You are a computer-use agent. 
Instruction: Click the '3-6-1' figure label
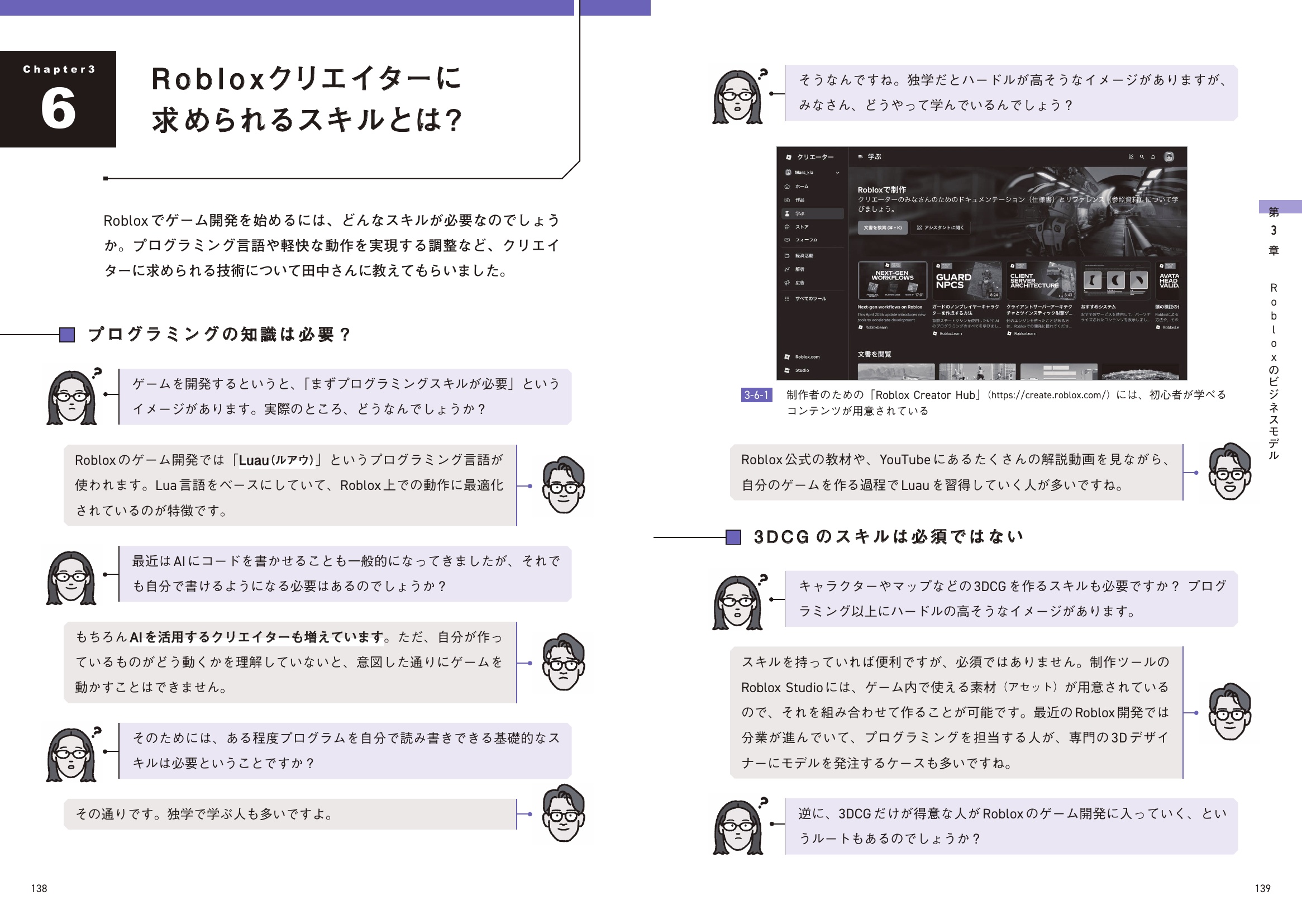point(756,395)
